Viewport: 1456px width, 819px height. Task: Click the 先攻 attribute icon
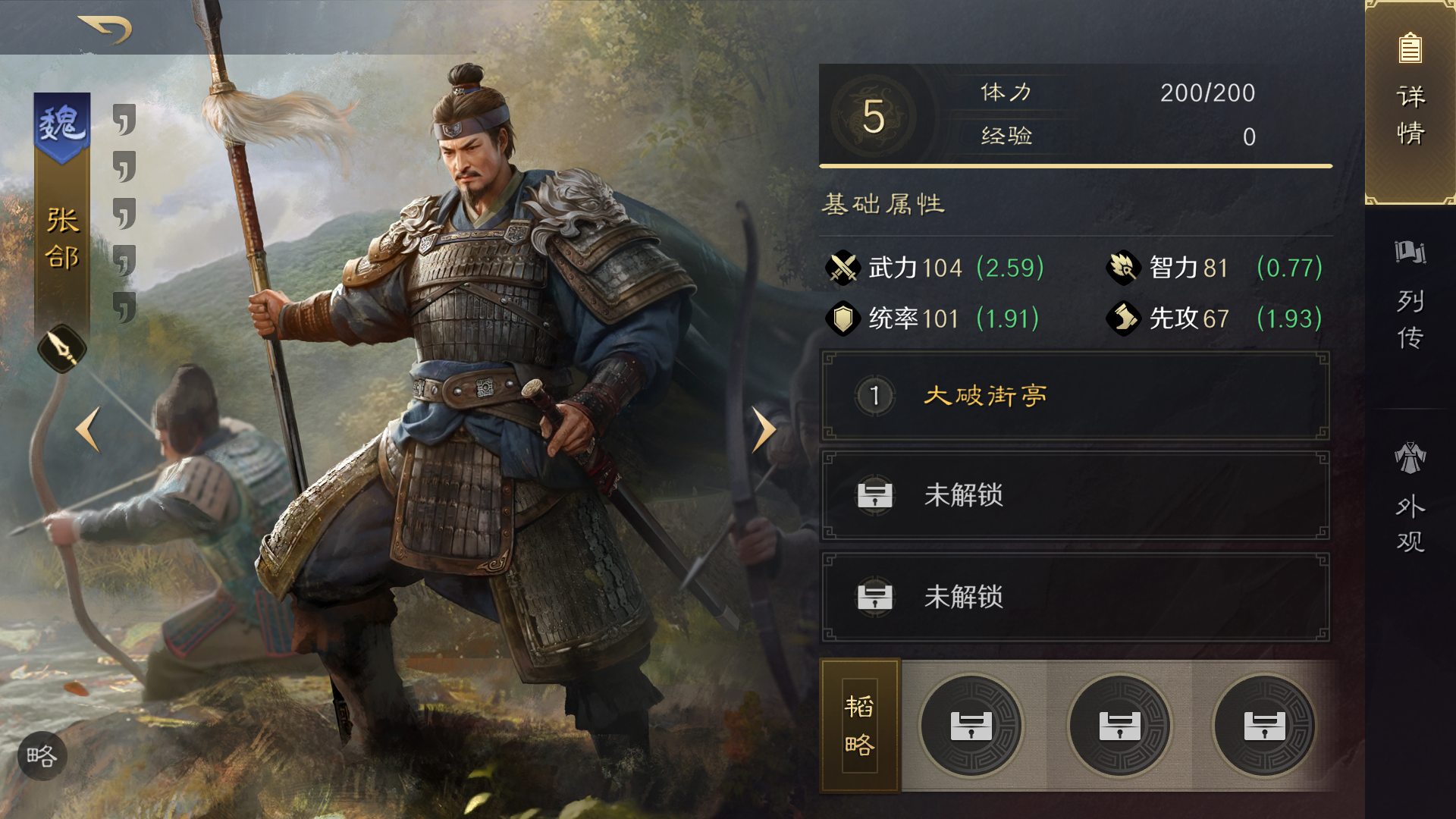[x=1123, y=318]
